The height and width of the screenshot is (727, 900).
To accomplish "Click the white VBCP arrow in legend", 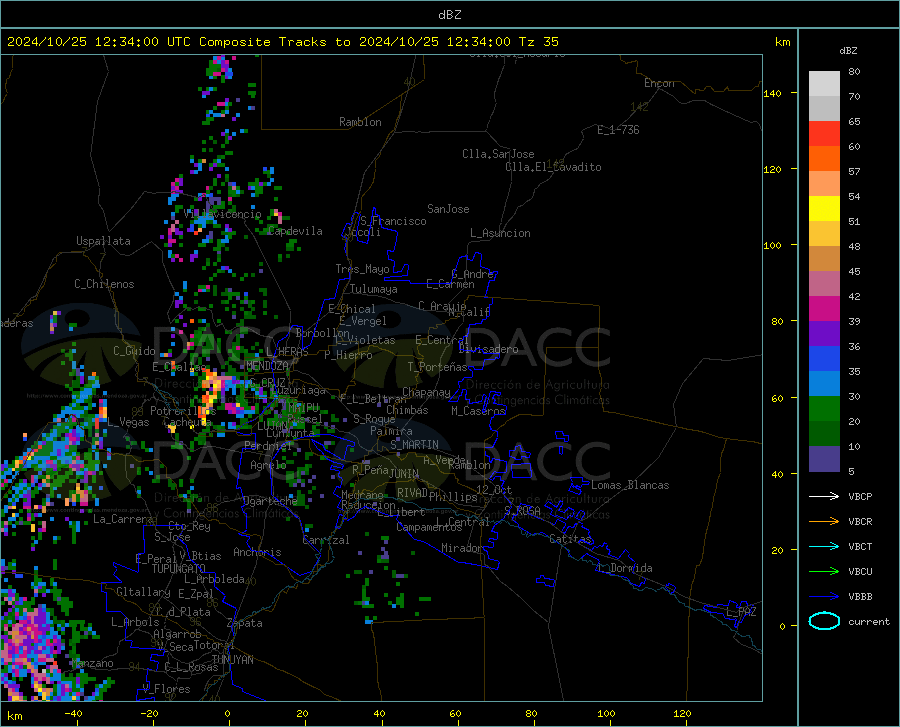I will tap(824, 496).
